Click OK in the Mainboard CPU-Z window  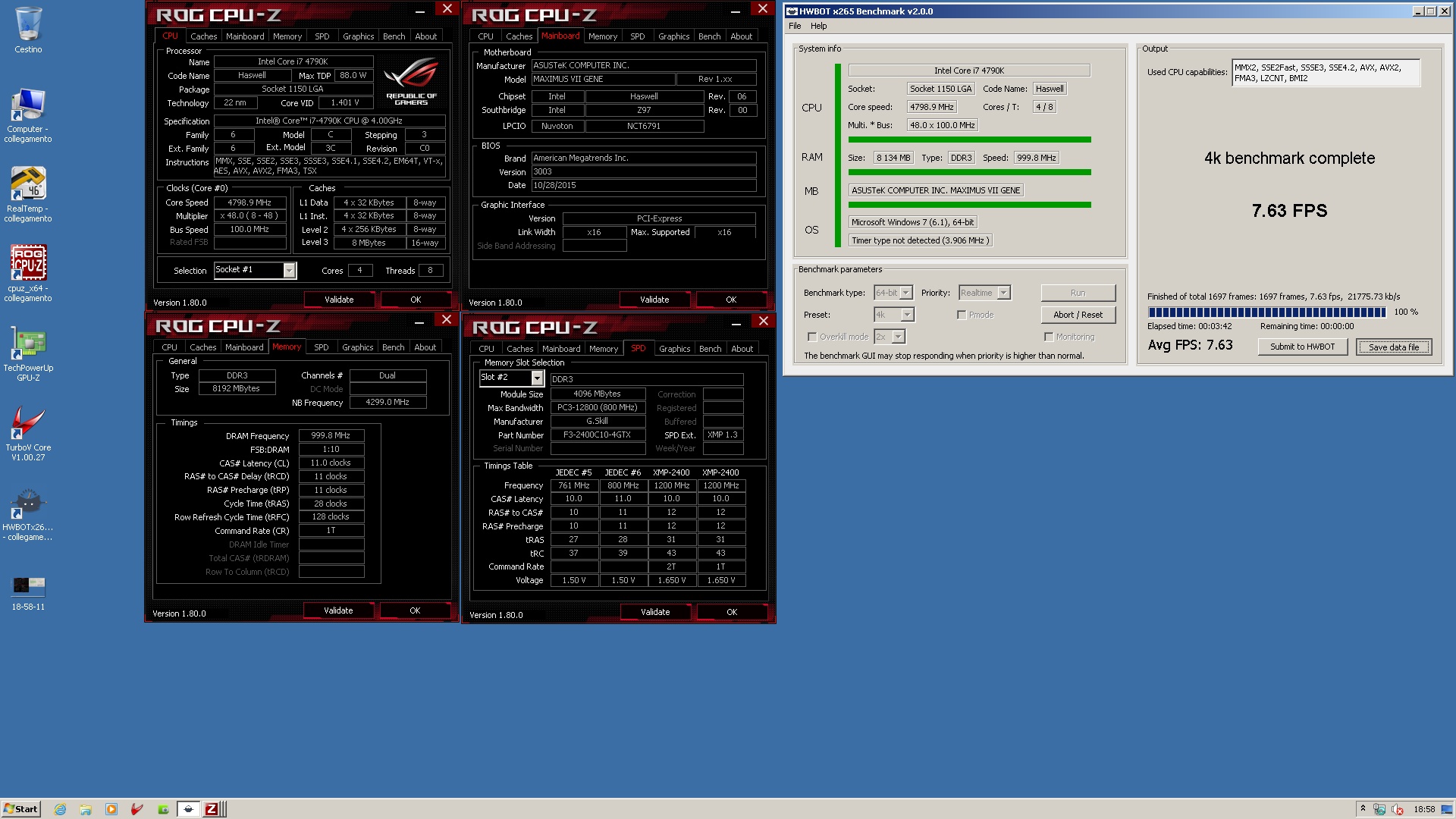[731, 300]
